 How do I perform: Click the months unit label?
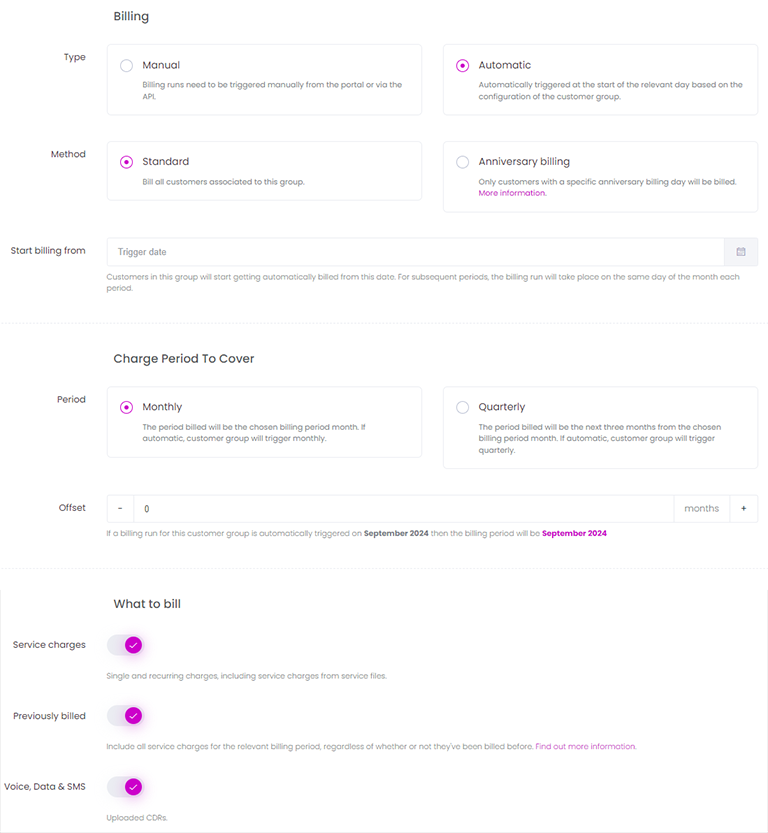click(702, 508)
